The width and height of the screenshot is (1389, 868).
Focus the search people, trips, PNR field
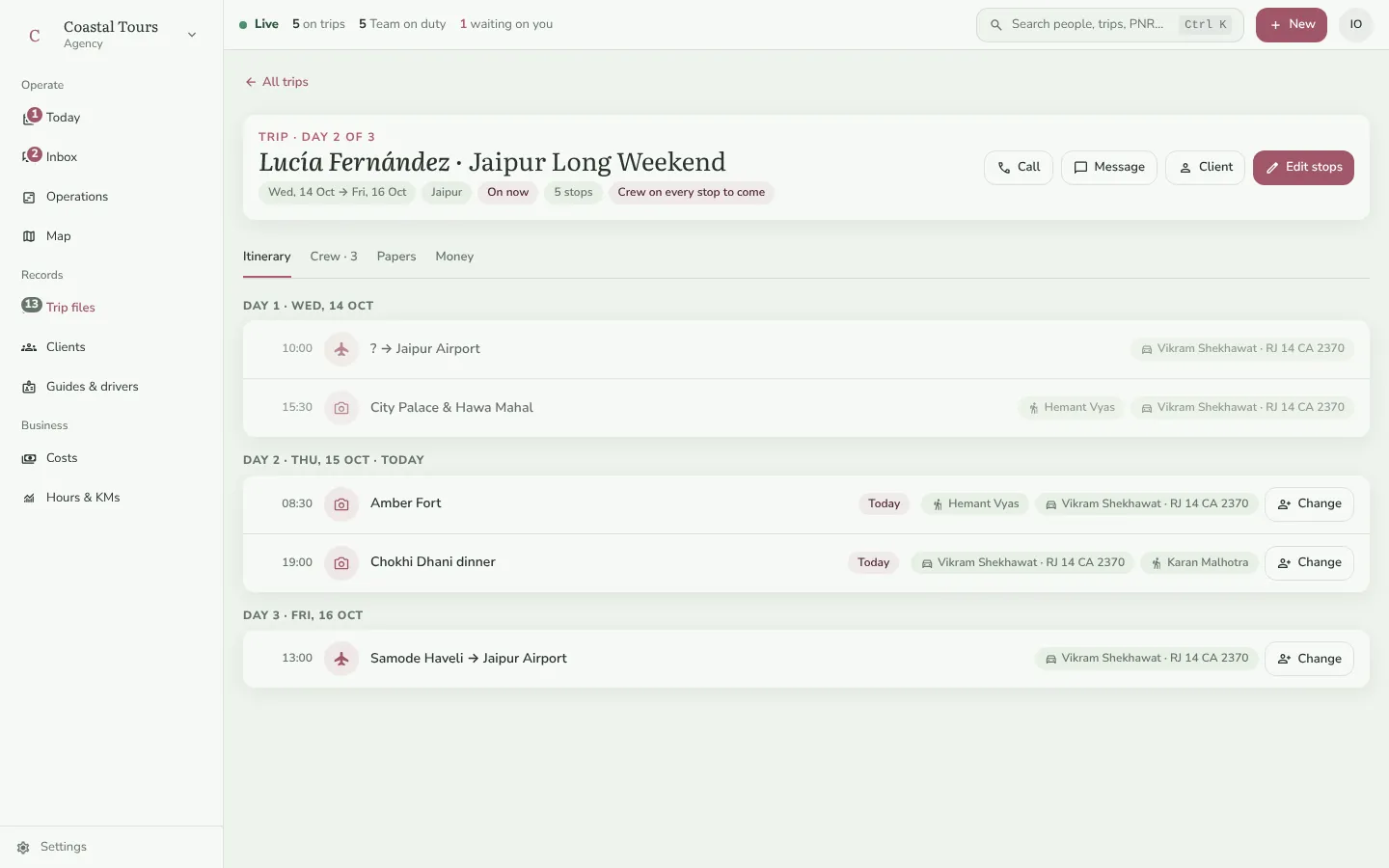pyautogui.click(x=1109, y=25)
